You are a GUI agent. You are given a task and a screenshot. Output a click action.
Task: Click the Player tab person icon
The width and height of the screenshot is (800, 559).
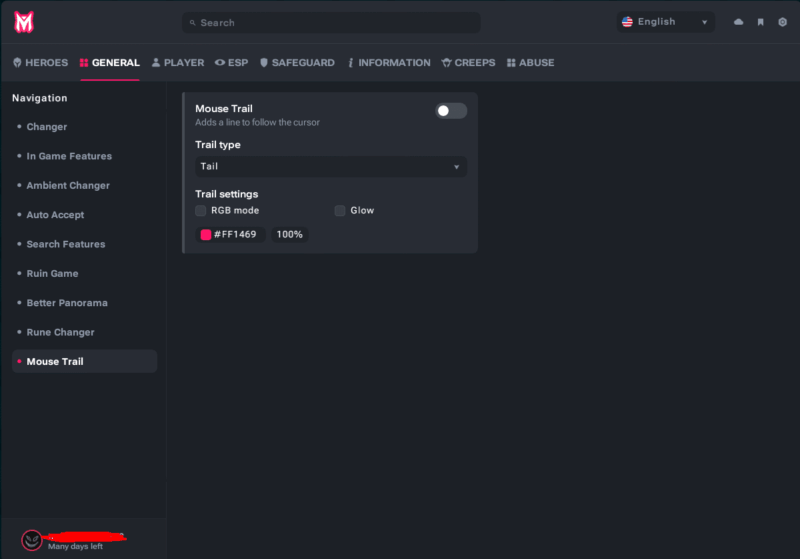pos(156,63)
